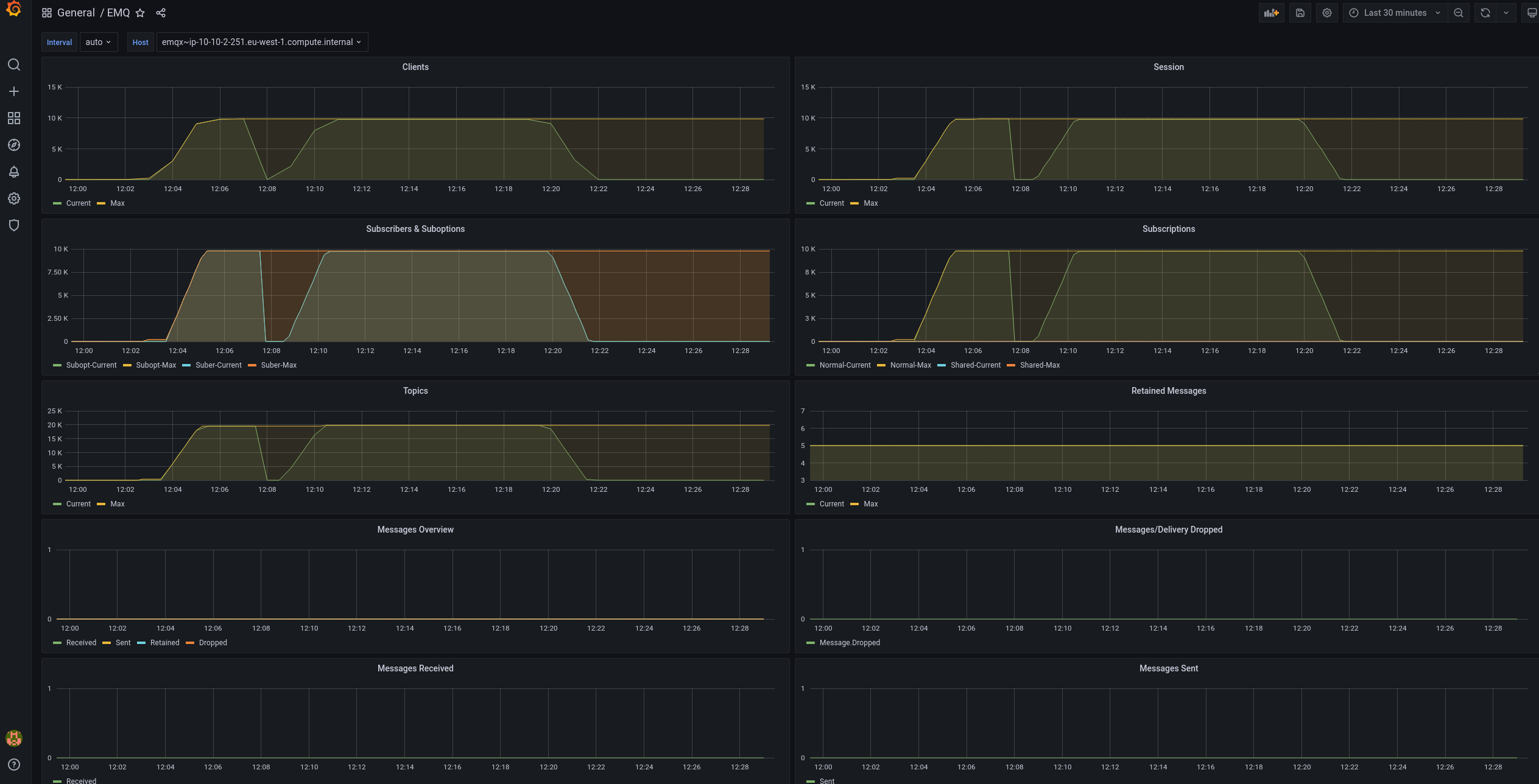
Task: Open the Last 30 minutes time picker
Action: pyautogui.click(x=1395, y=13)
